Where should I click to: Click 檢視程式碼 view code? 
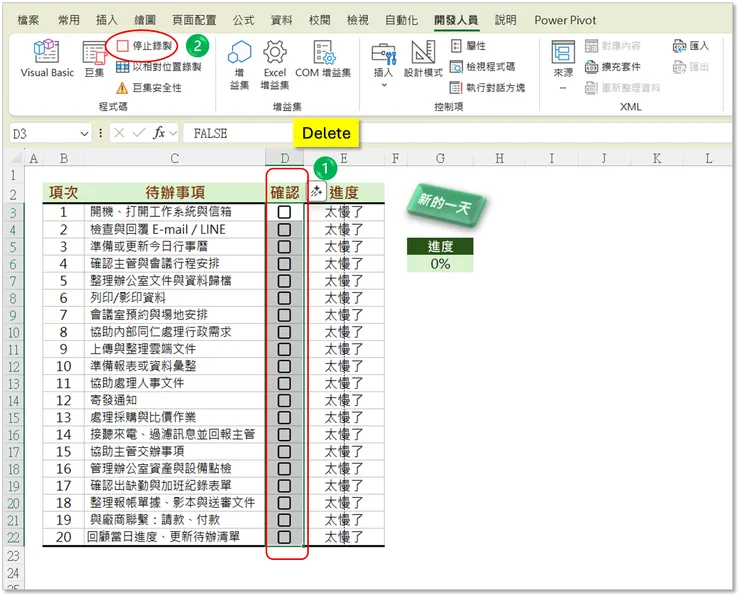(482, 67)
